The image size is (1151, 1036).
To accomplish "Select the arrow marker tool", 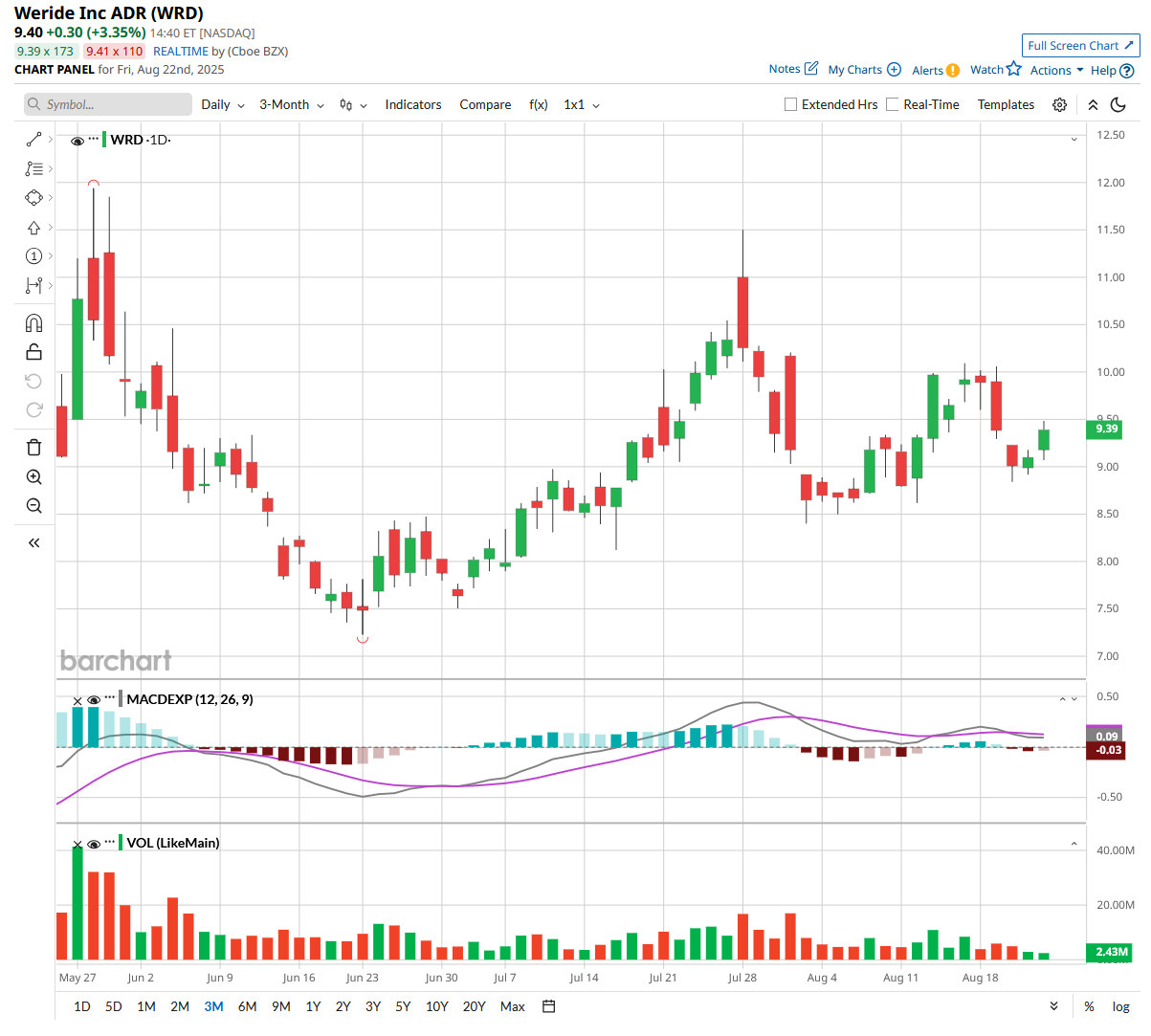I will [x=33, y=228].
